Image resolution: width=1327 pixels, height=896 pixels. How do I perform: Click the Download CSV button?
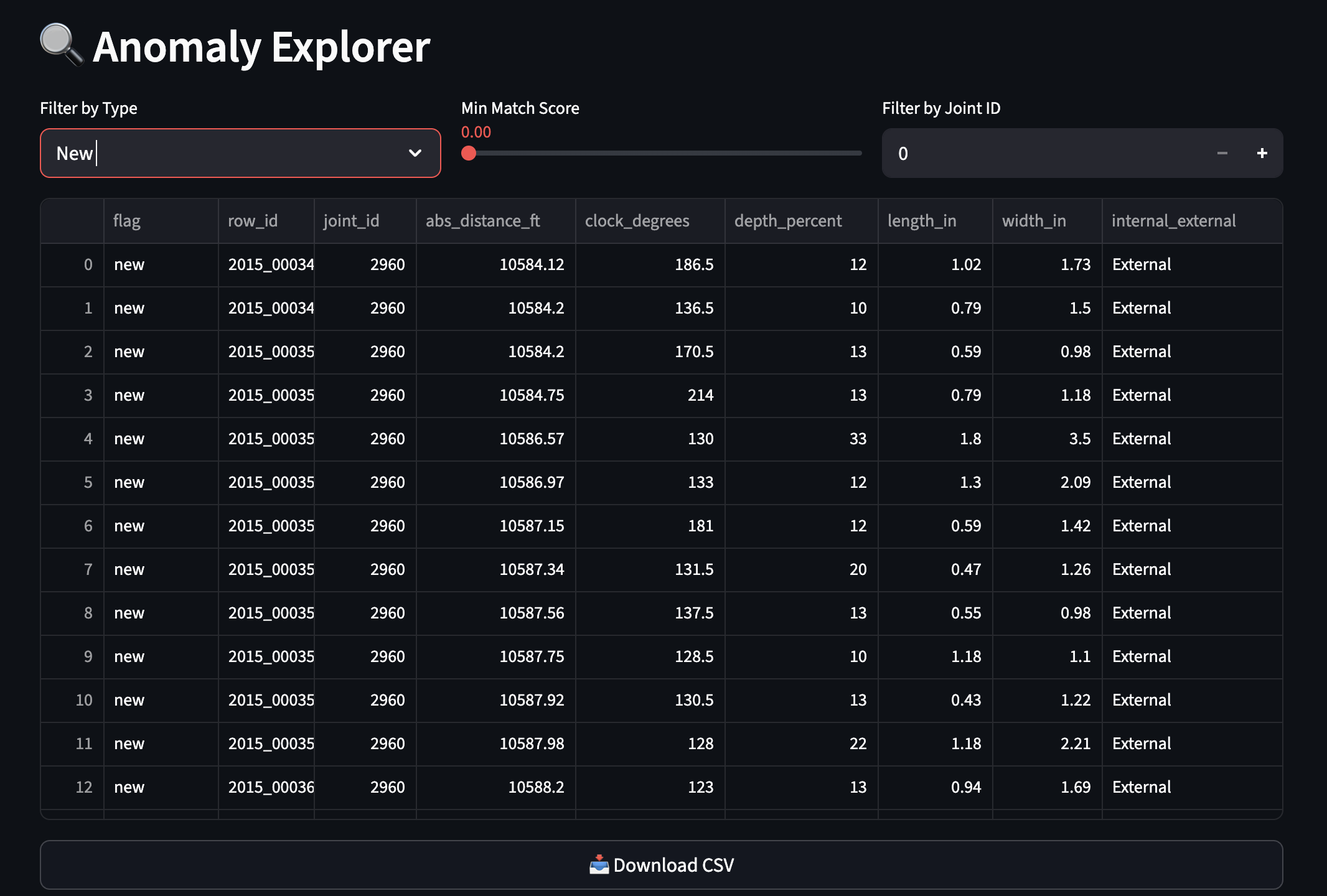[x=661, y=865]
